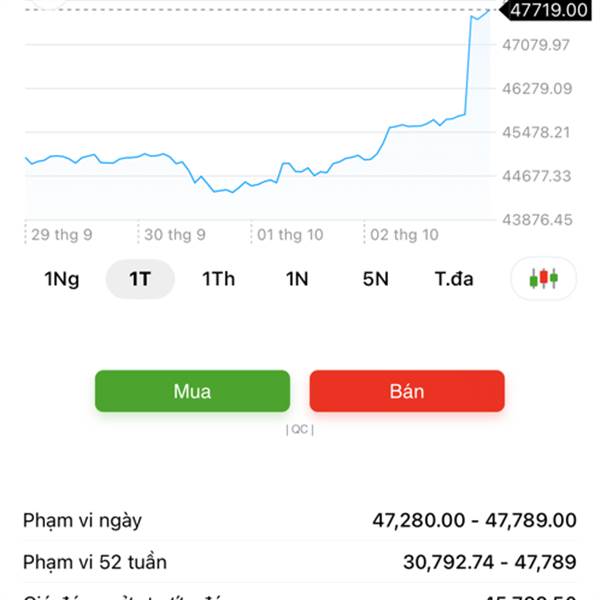Click the 01 thg 10 date marker
Image resolution: width=600 pixels, height=600 pixels.
(x=290, y=235)
